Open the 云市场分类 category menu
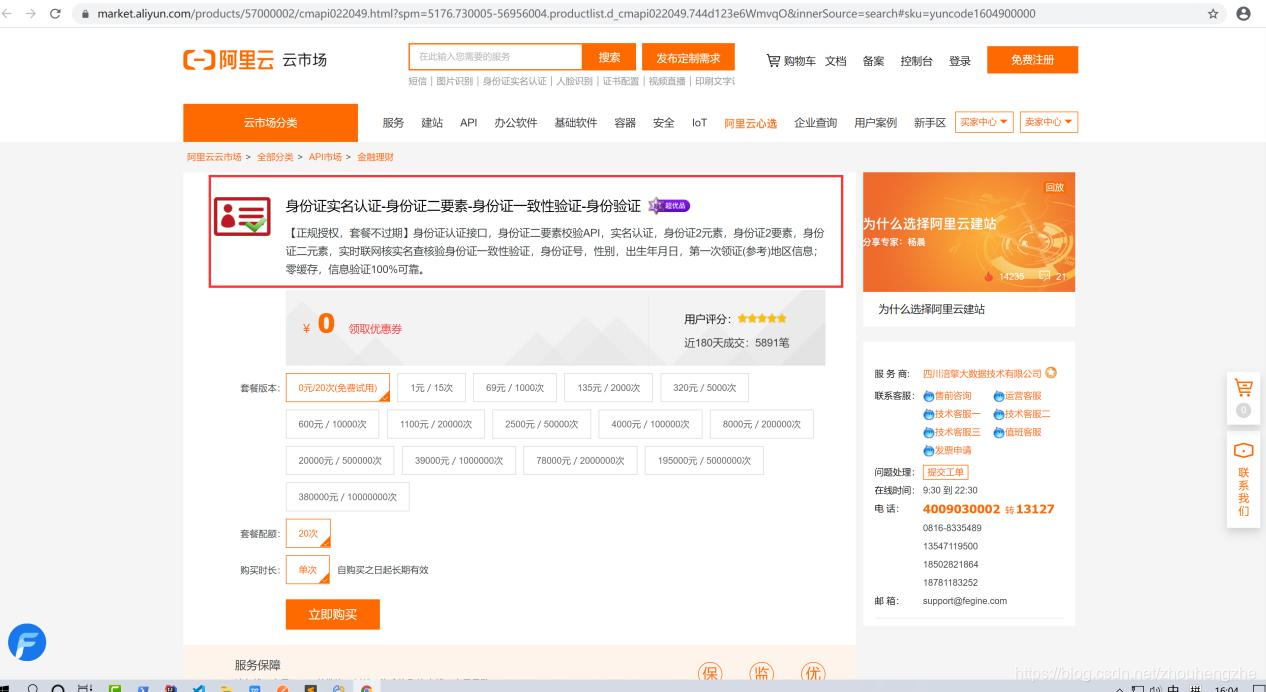The width and height of the screenshot is (1266, 692). coord(270,122)
